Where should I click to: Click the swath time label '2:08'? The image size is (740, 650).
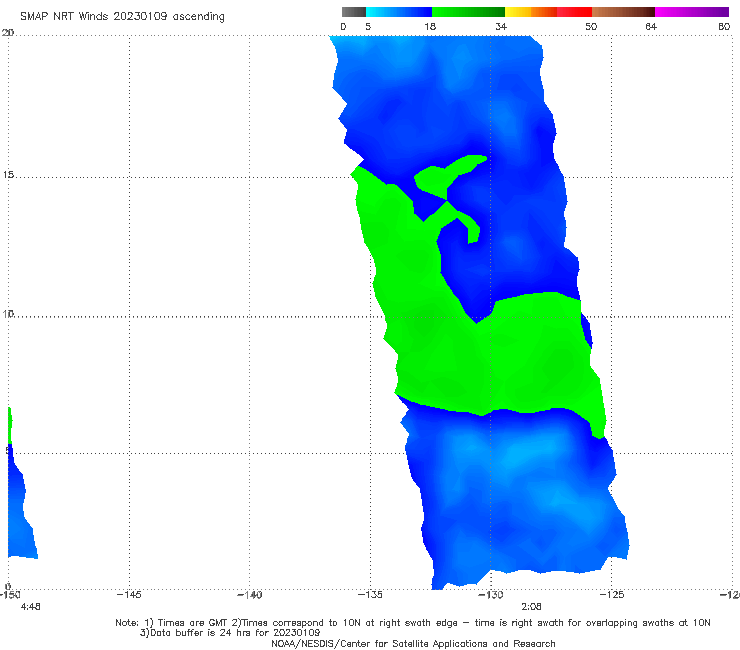531,607
